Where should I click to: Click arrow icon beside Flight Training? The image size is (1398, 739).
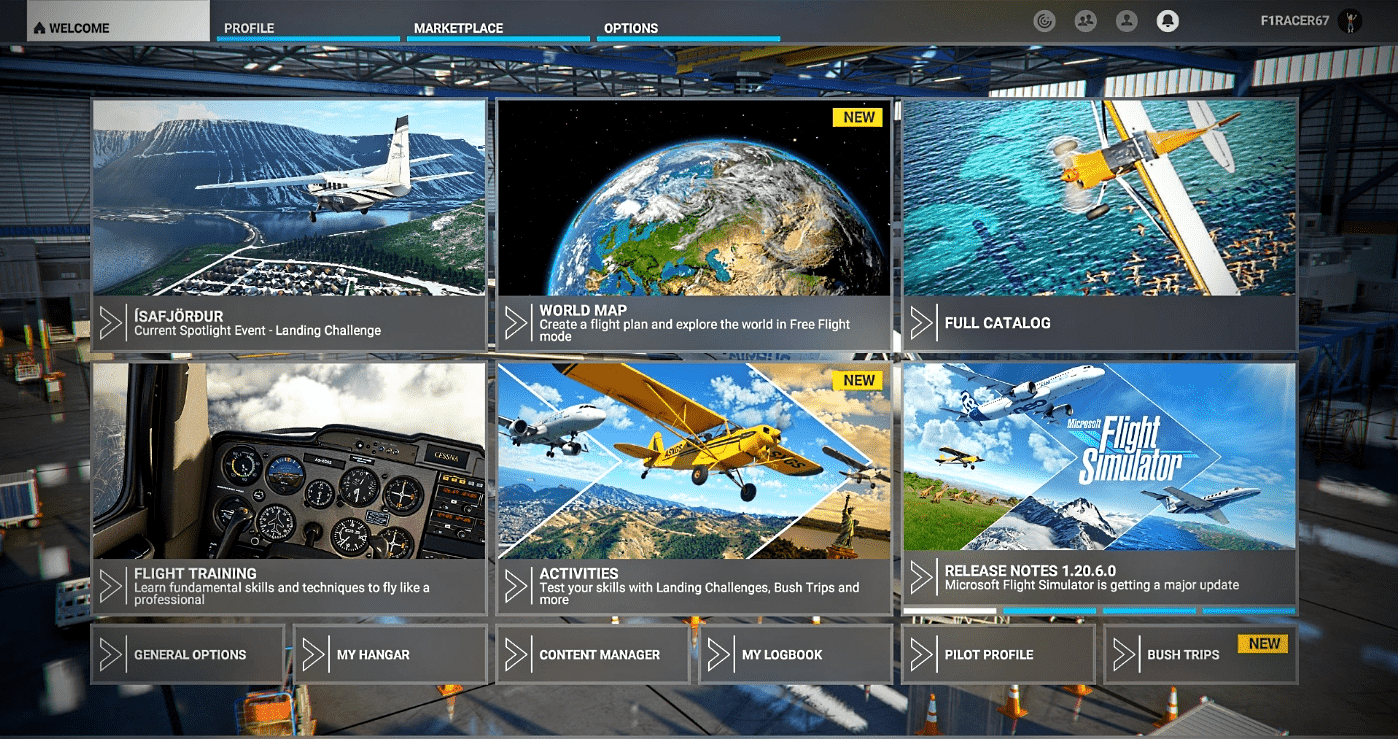[111, 587]
